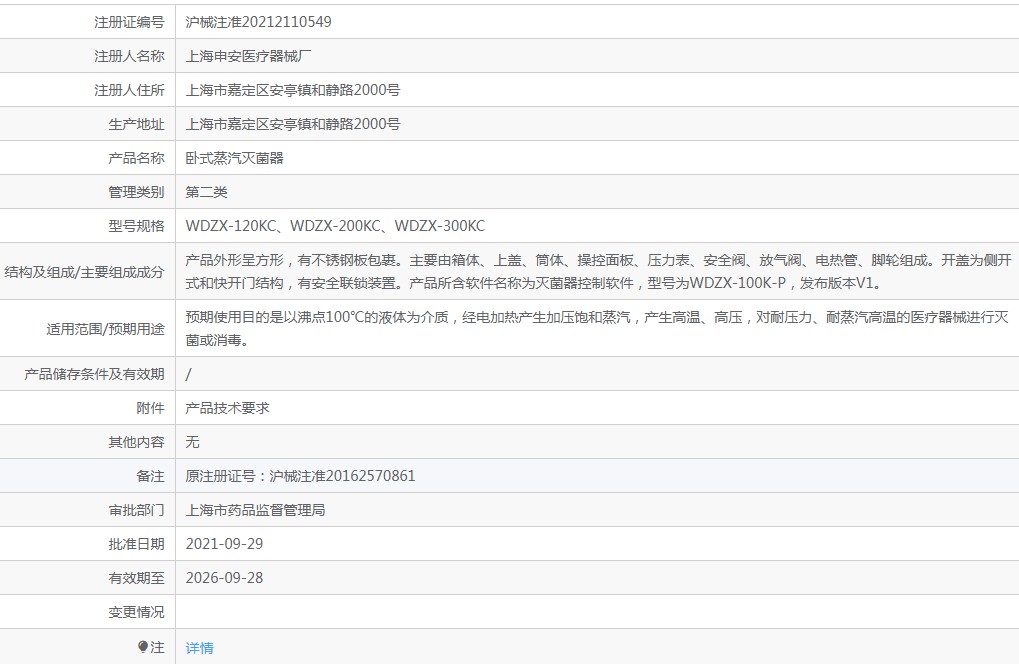Click the 注册人名称 label

point(129,57)
